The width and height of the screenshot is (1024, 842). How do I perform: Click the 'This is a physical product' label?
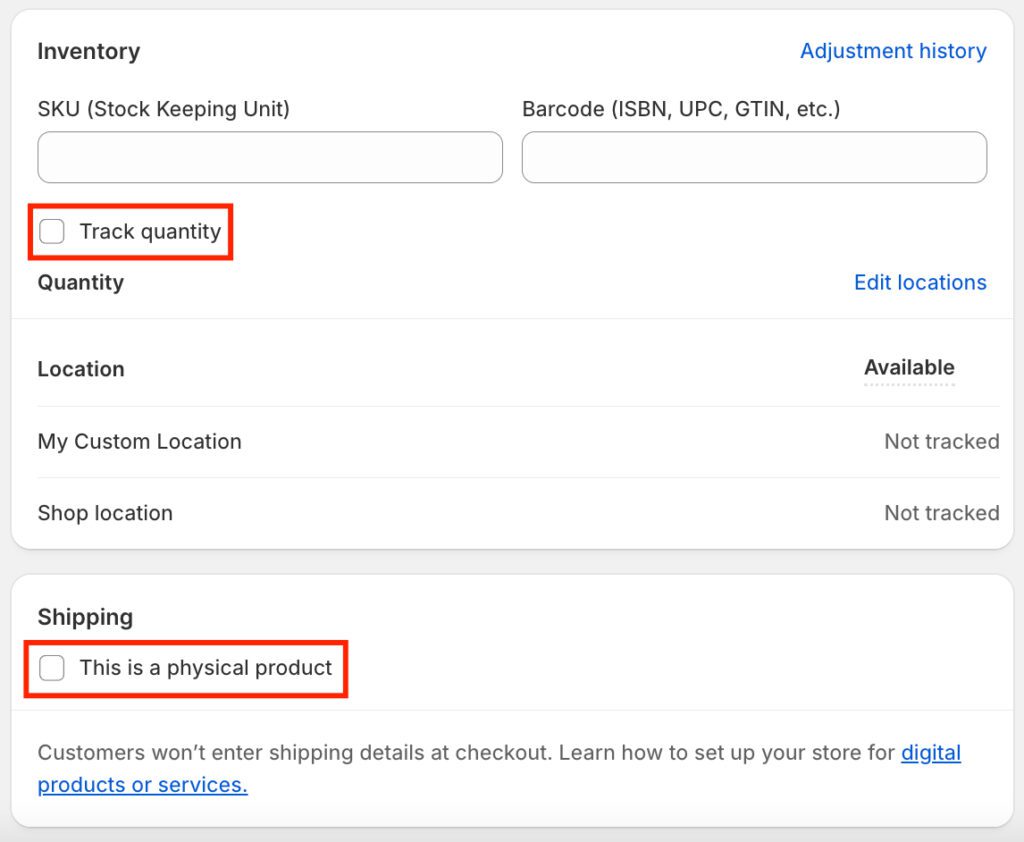point(206,668)
